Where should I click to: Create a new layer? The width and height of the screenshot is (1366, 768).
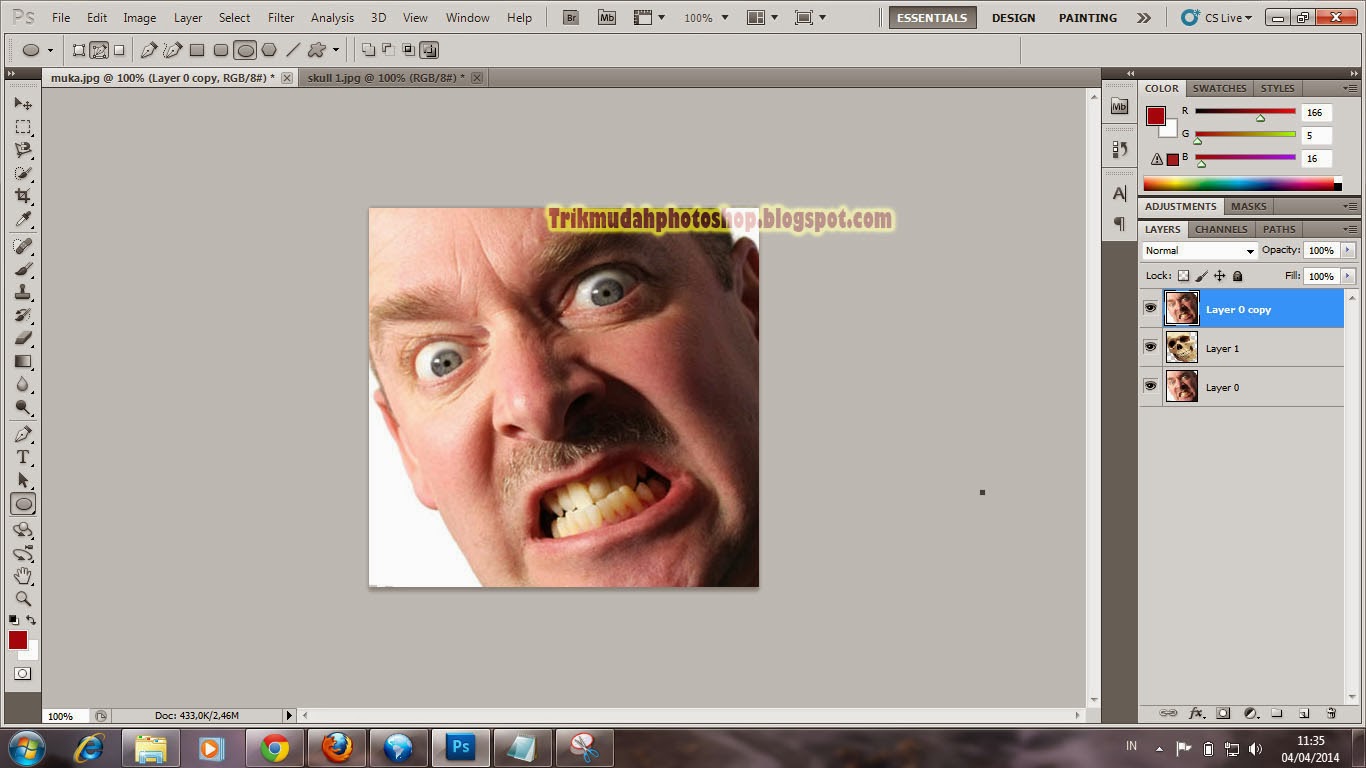pyautogui.click(x=1304, y=713)
